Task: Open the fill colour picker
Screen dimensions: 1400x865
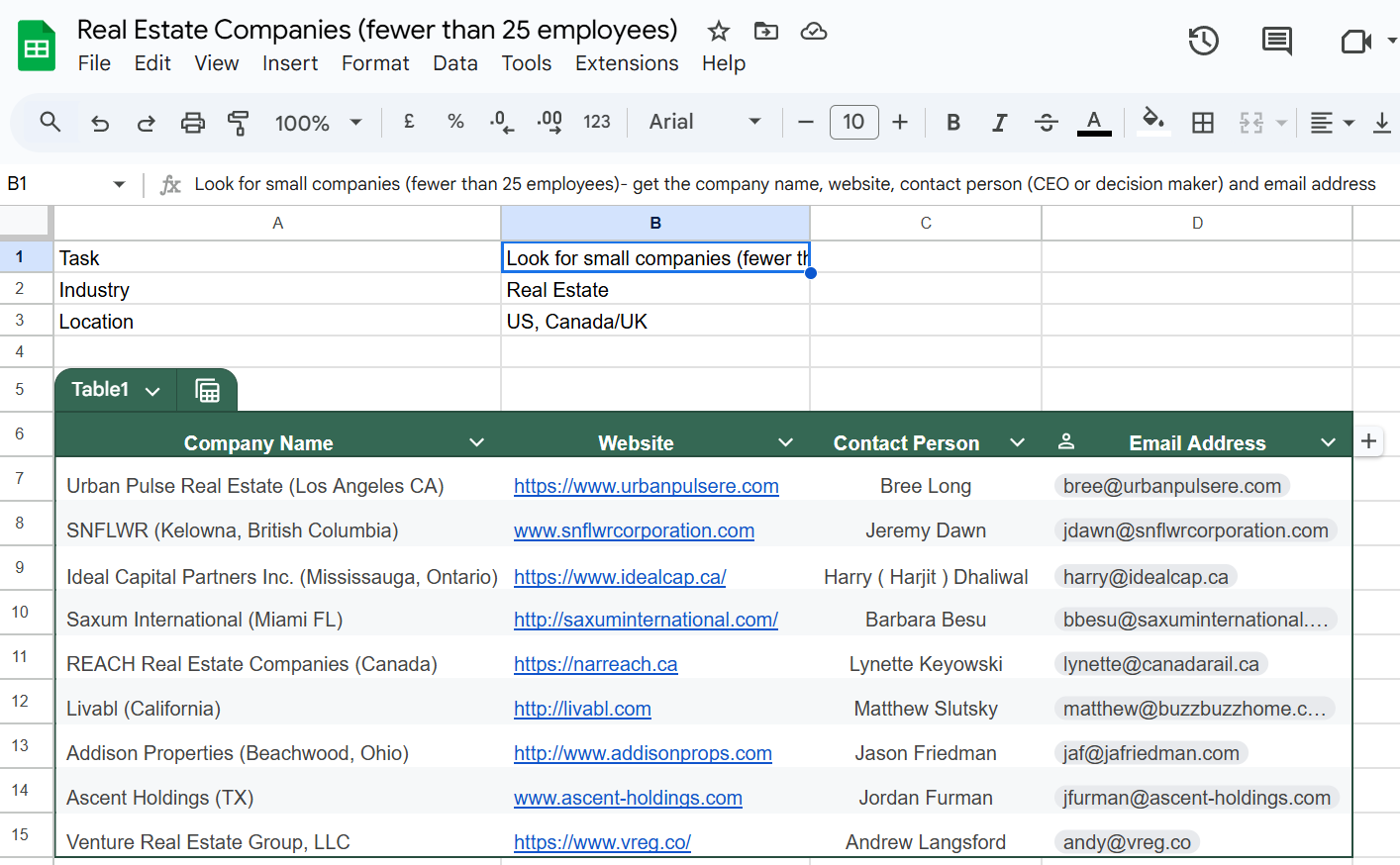Action: (1152, 122)
